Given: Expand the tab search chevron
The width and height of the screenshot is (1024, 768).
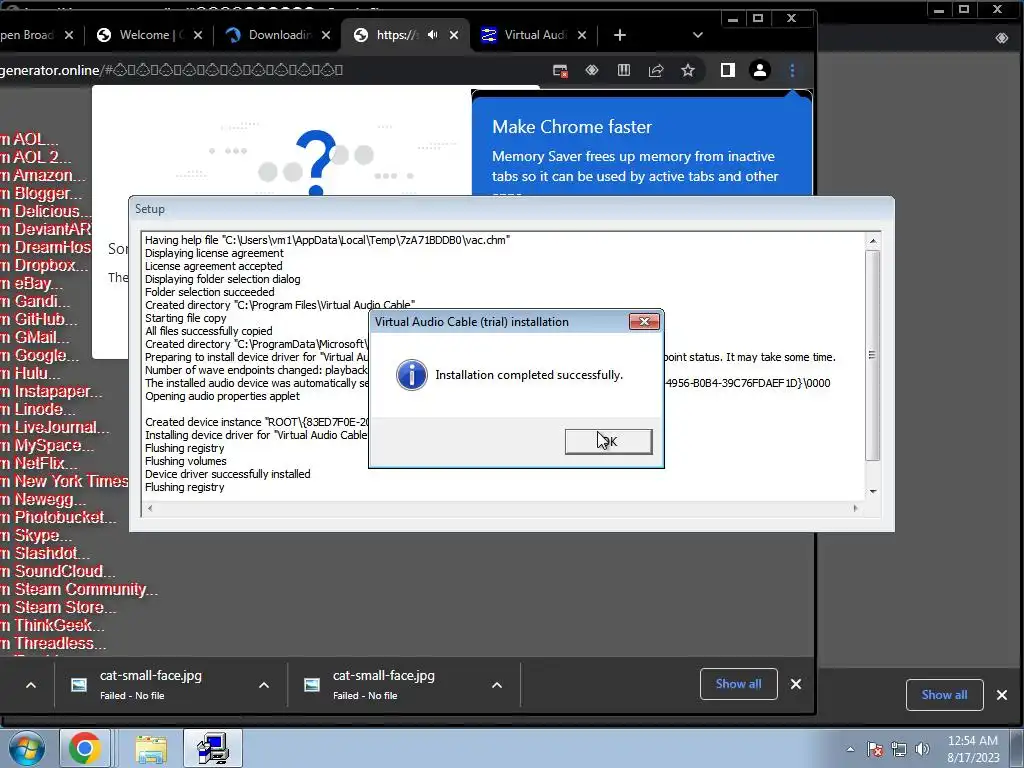Looking at the screenshot, I should (x=697, y=35).
